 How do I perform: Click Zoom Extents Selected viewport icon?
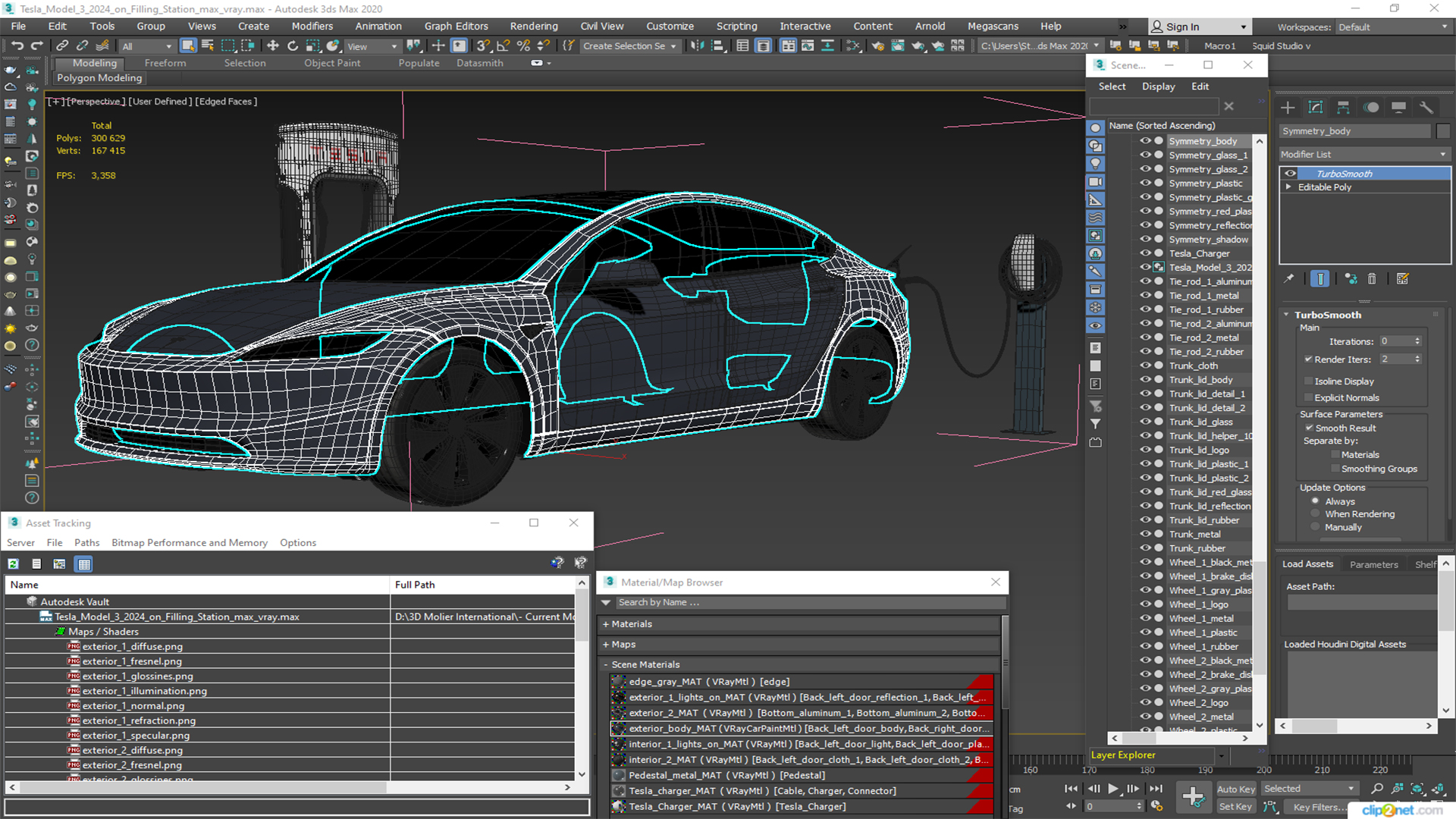[1417, 789]
